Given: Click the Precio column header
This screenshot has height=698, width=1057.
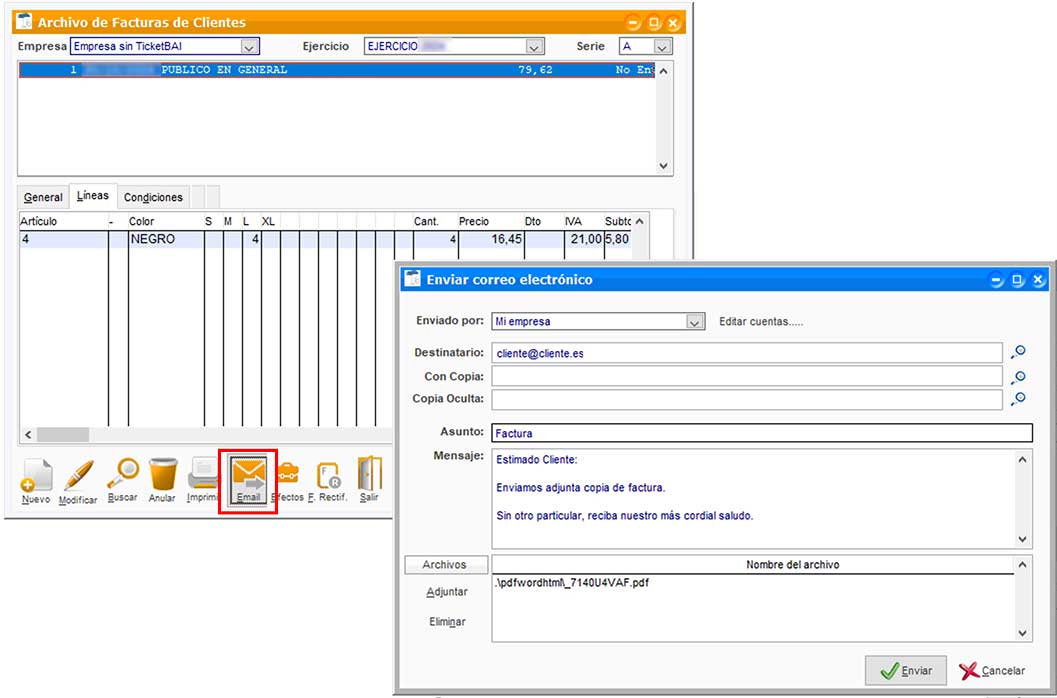Looking at the screenshot, I should (x=490, y=221).
